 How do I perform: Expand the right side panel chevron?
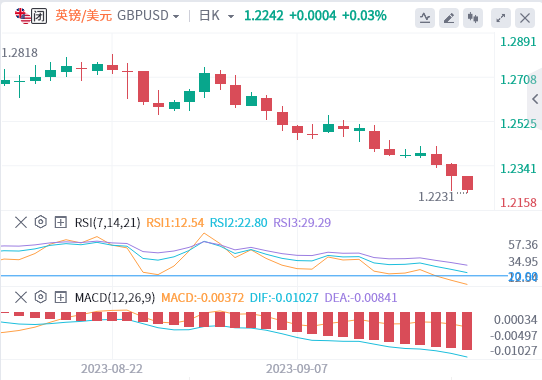pos(535,99)
